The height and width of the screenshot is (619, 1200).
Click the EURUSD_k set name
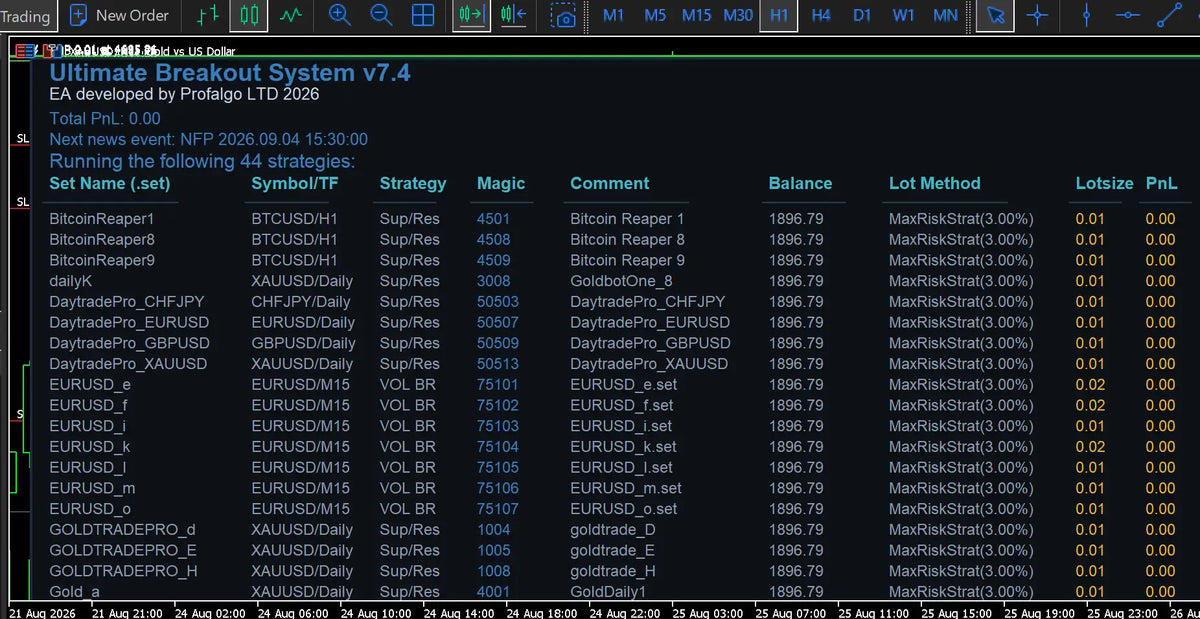90,446
